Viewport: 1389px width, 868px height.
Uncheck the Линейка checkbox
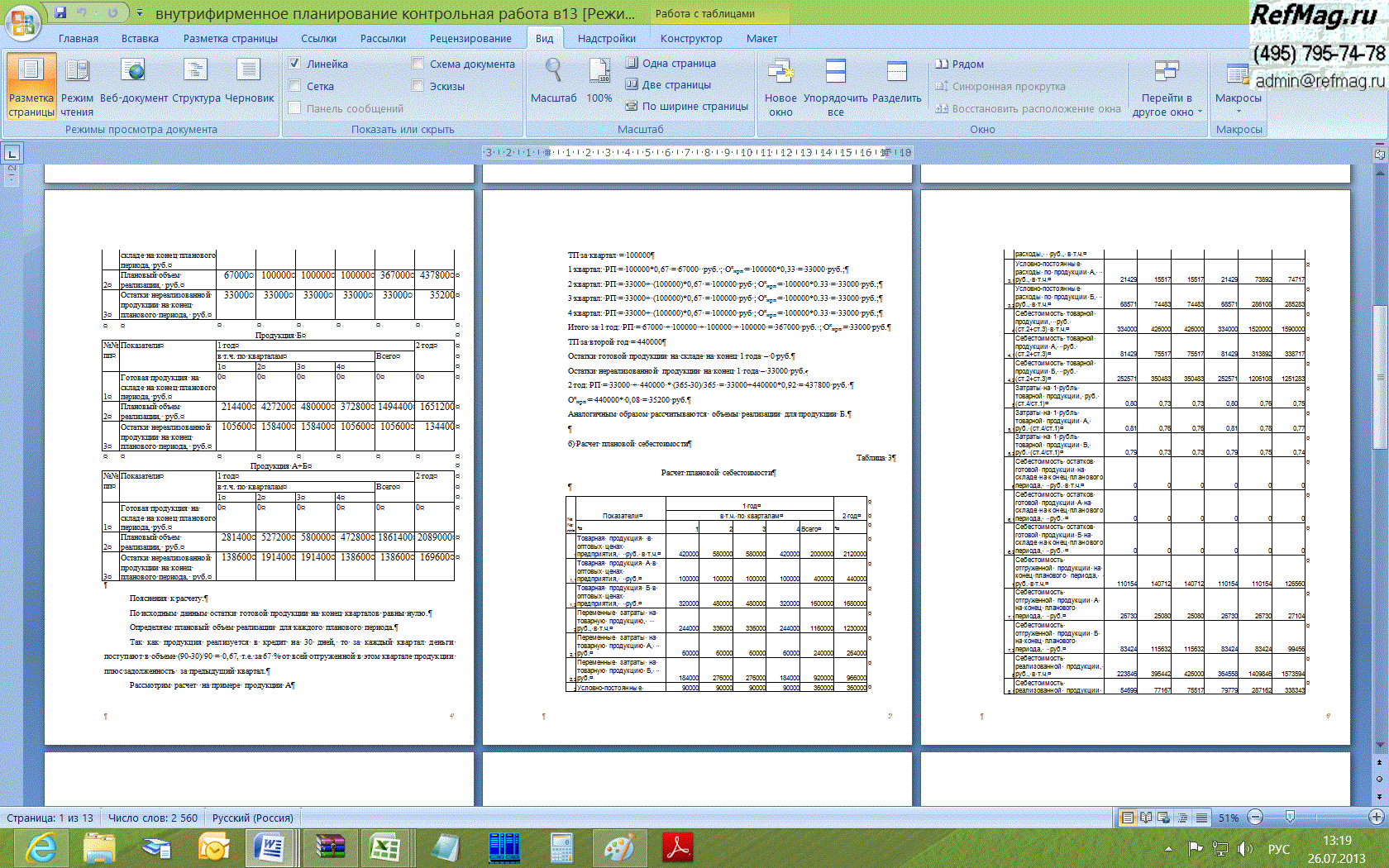tap(294, 64)
